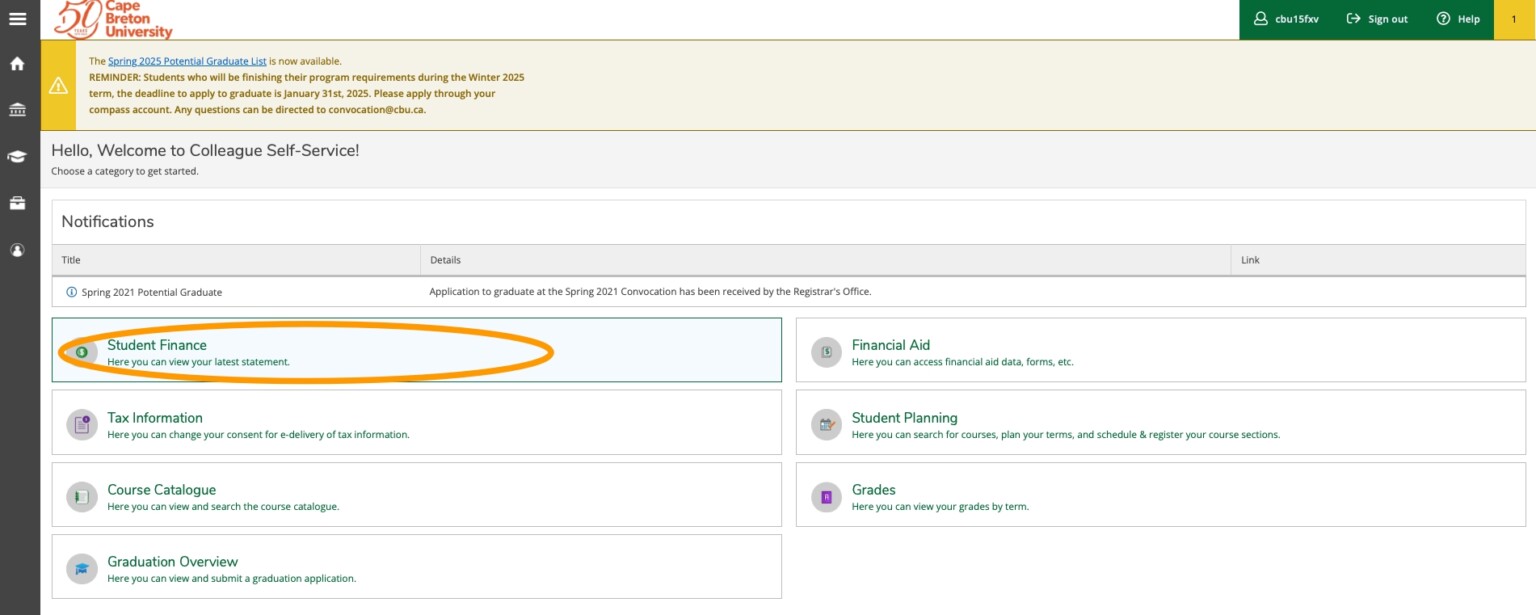Click the yellow notification count badge
Image resolution: width=1536 pixels, height=615 pixels.
[x=1513, y=19]
